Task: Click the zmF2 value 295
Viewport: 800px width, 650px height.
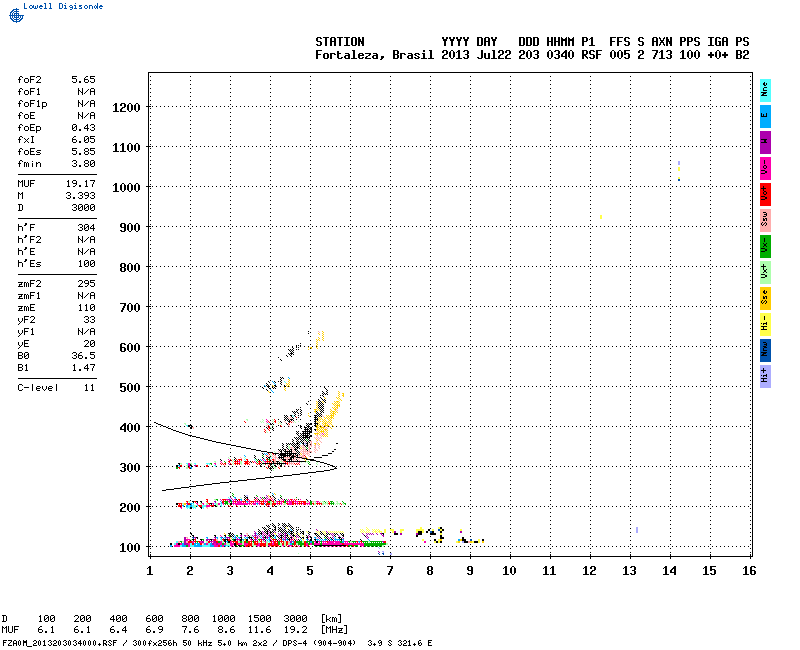Action: click(86, 284)
